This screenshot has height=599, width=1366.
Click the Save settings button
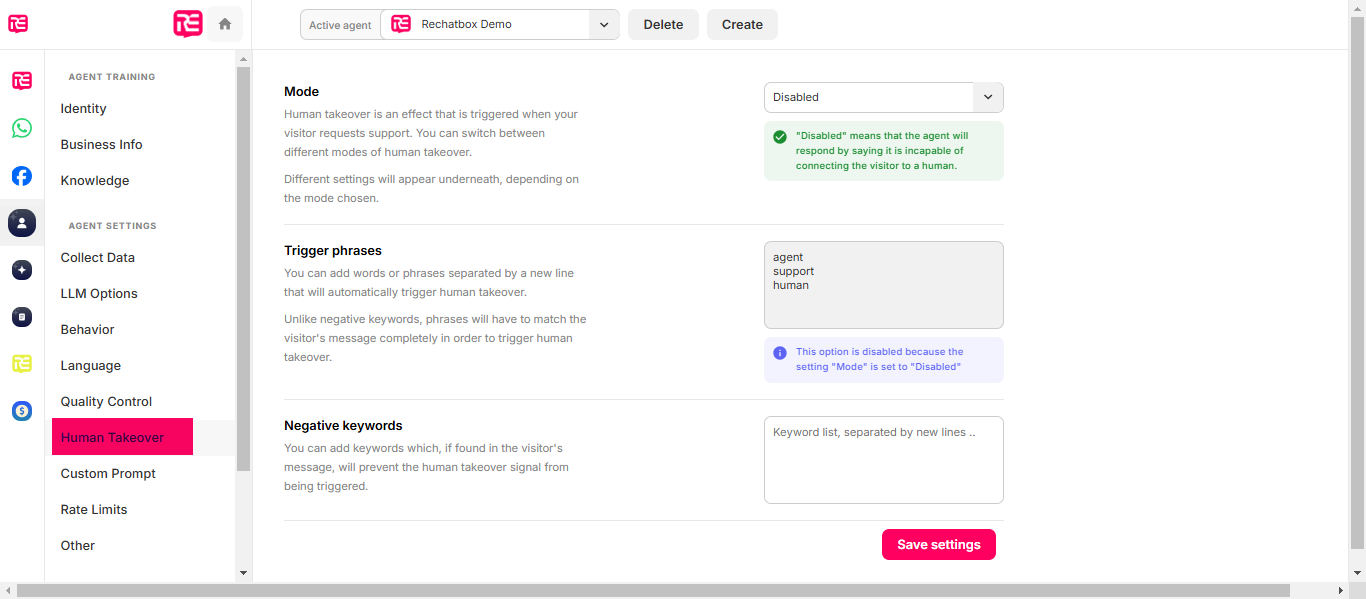939,545
